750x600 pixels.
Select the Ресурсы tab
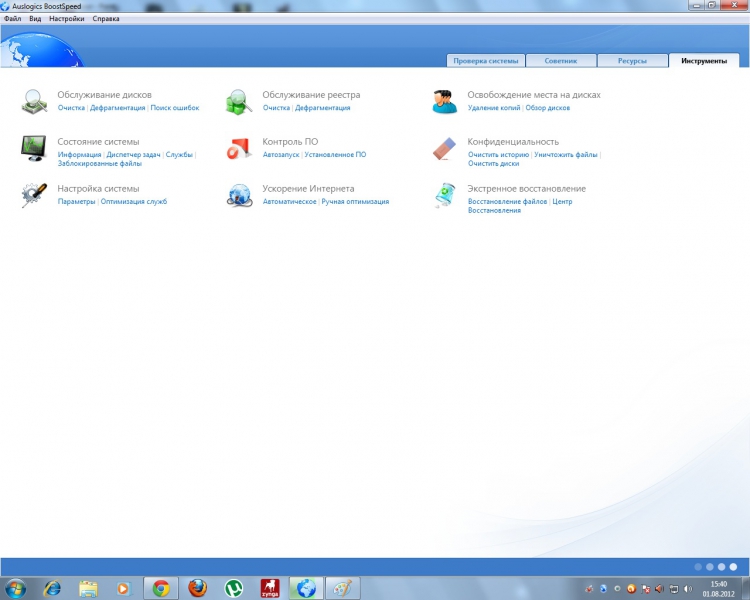pos(631,61)
